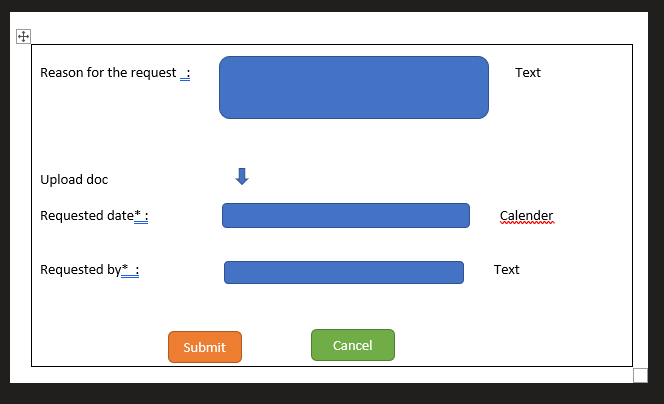The image size is (664, 404).
Task: Click the underlined colon after 'Reason for the request'
Action: 187,73
